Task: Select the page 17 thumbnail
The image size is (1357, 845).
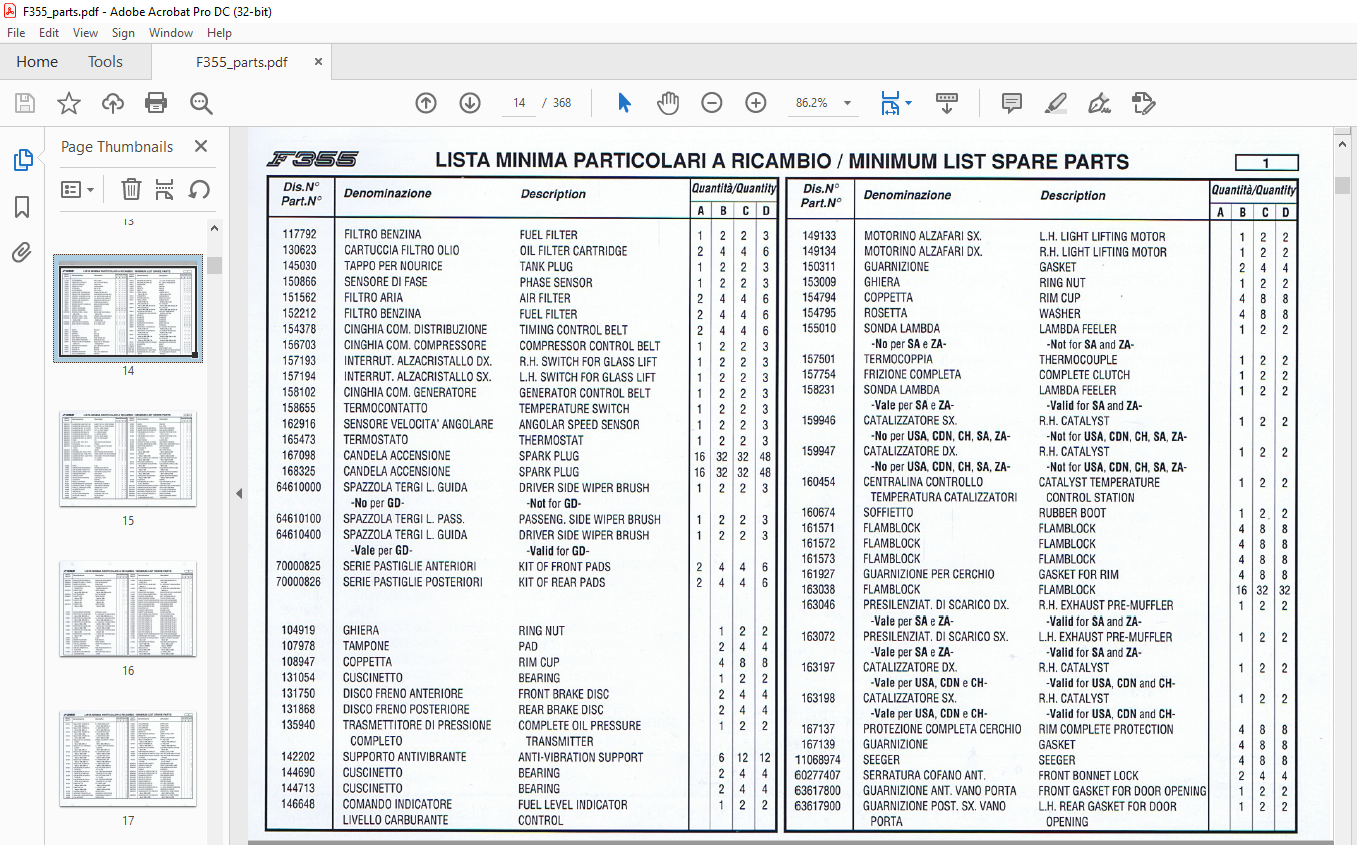Action: pos(128,759)
